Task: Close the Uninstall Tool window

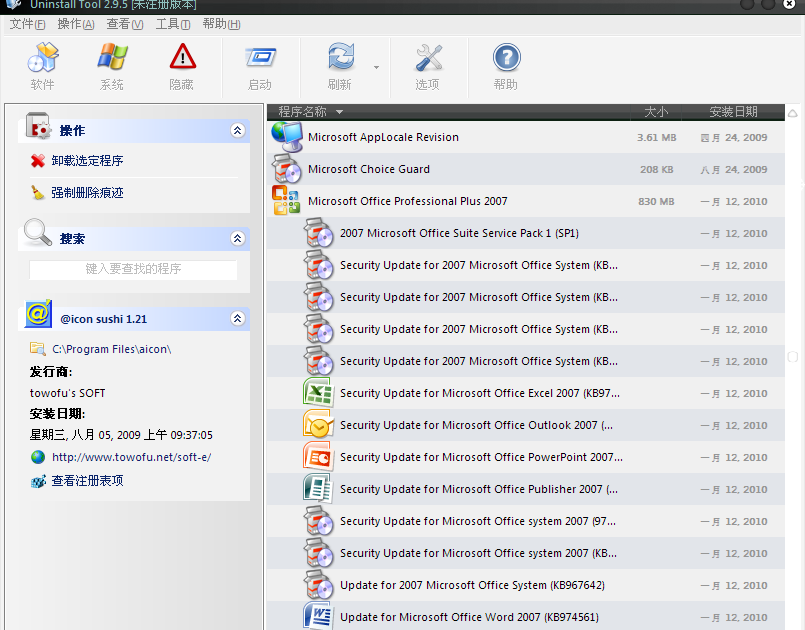Action: pyautogui.click(x=790, y=4)
